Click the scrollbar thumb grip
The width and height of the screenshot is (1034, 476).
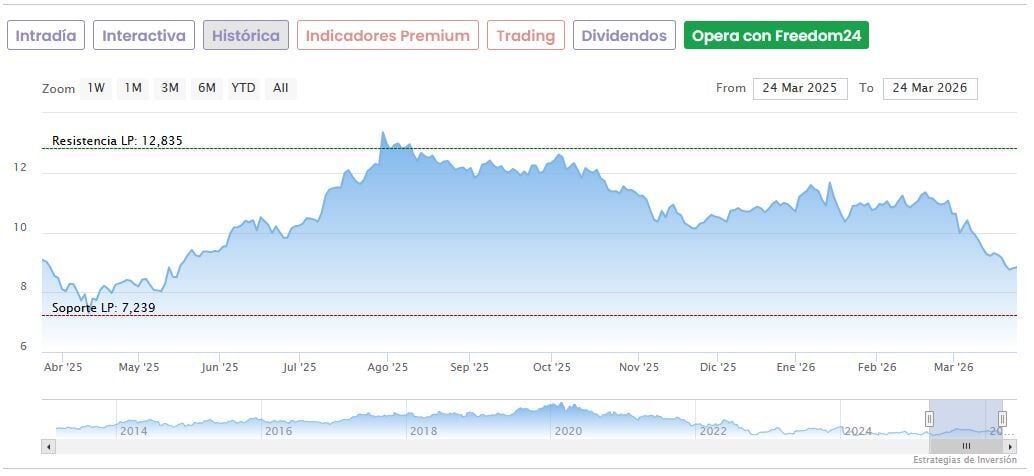tap(966, 446)
